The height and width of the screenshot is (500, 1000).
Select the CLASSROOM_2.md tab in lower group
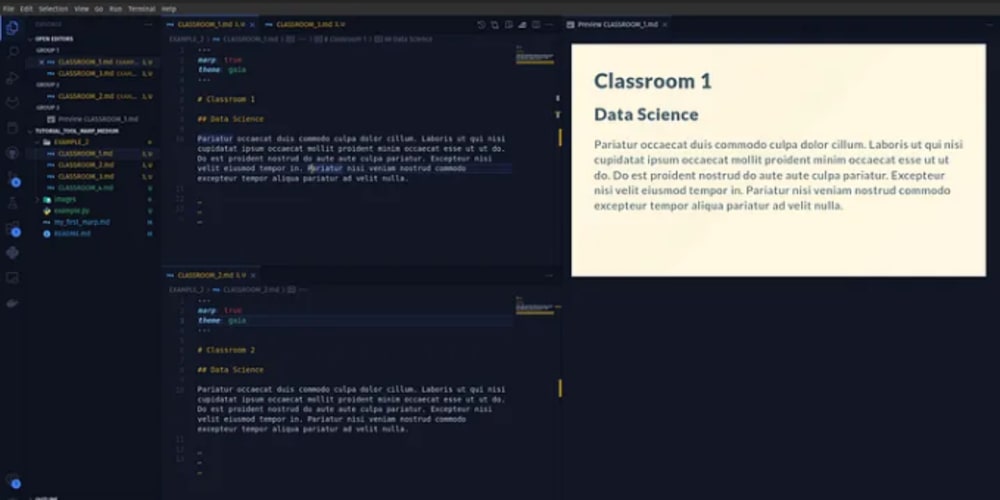pos(209,276)
